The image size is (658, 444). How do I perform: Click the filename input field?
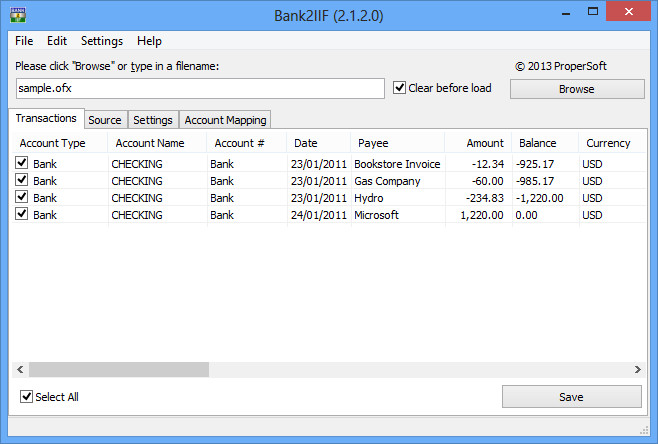(200, 89)
